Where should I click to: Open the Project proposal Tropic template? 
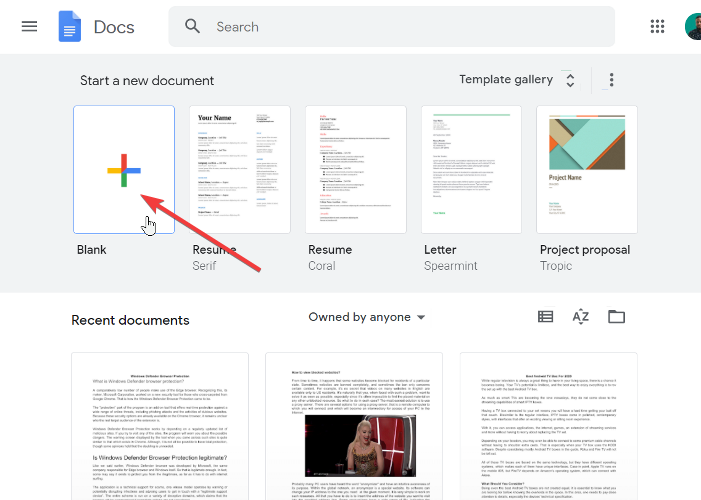click(x=587, y=169)
